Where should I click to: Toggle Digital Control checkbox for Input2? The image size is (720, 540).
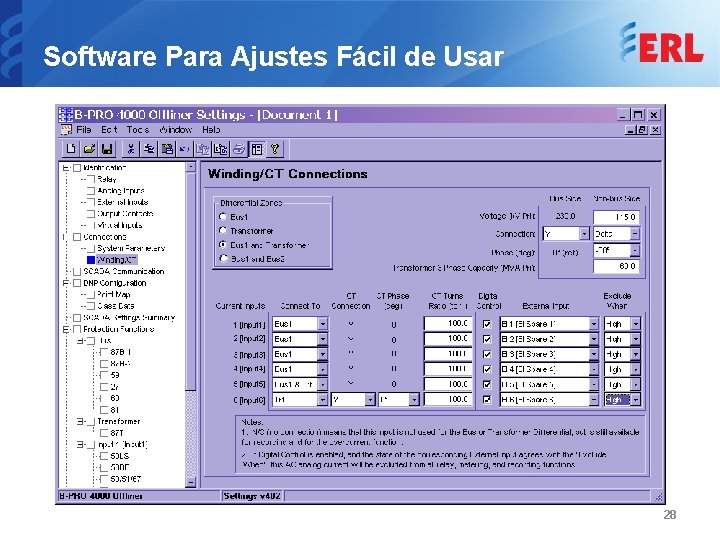pyautogui.click(x=487, y=339)
